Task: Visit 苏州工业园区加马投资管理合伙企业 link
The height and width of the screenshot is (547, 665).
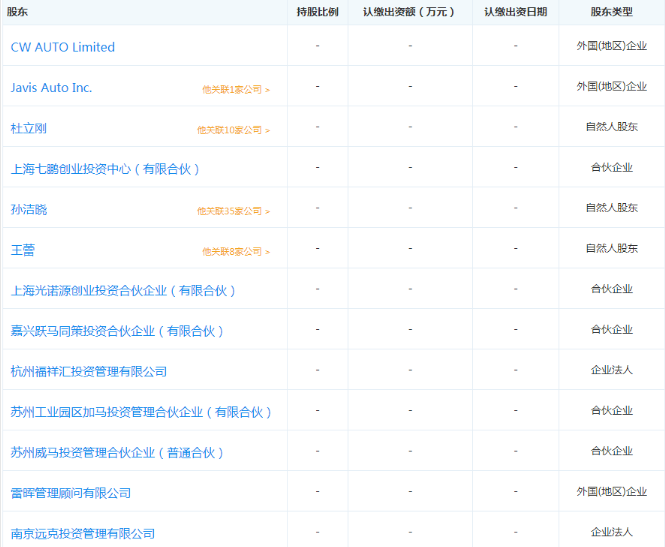Action: tap(141, 412)
